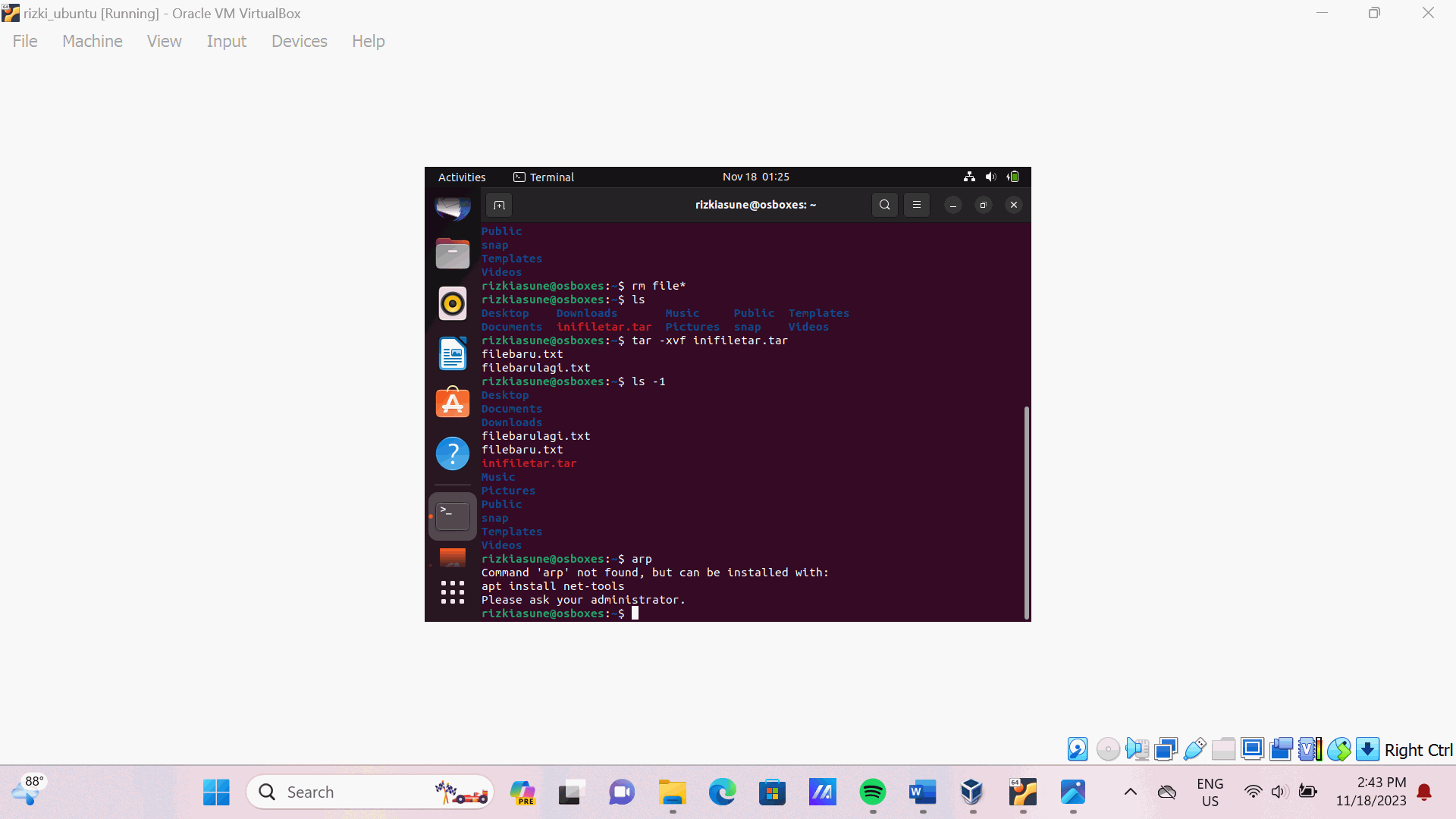The width and height of the screenshot is (1456, 819).
Task: Open the Help menu
Action: click(x=369, y=41)
